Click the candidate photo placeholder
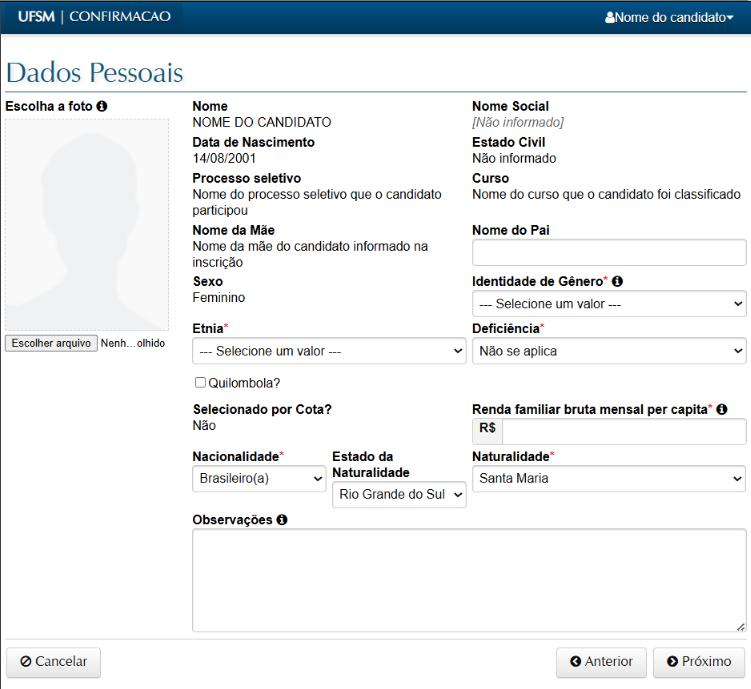The width and height of the screenshot is (751, 689). tap(87, 224)
